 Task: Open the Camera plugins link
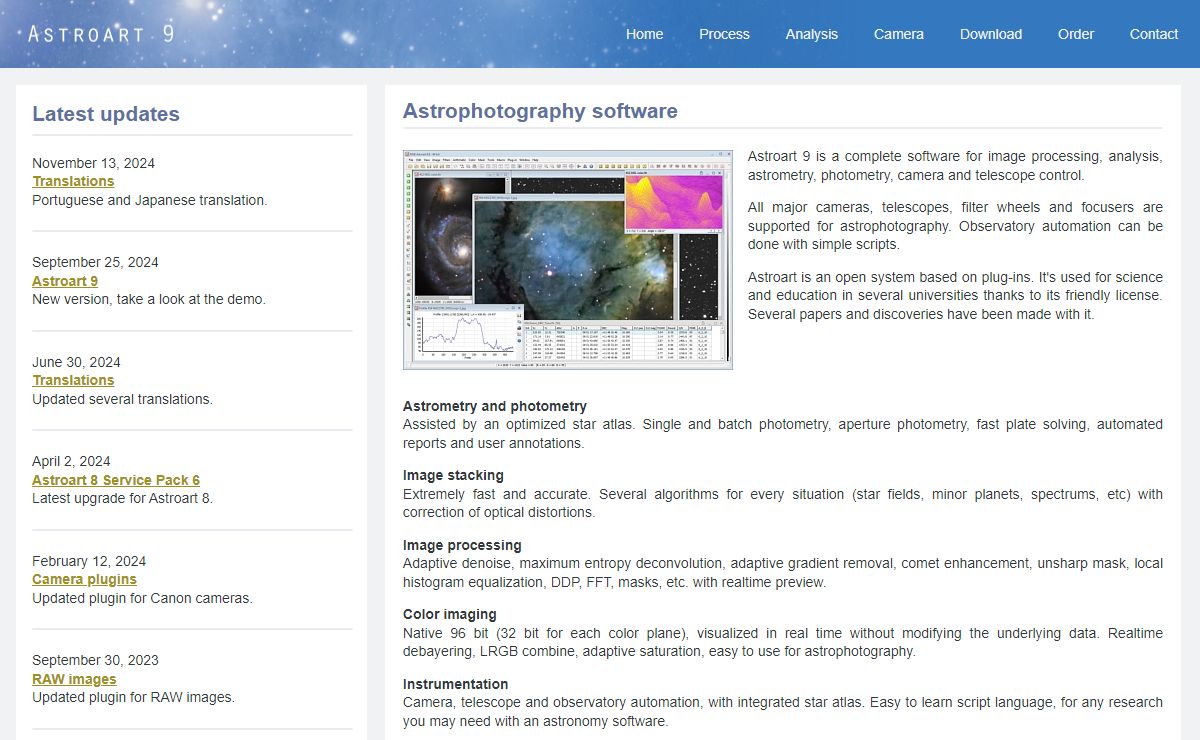pos(84,579)
